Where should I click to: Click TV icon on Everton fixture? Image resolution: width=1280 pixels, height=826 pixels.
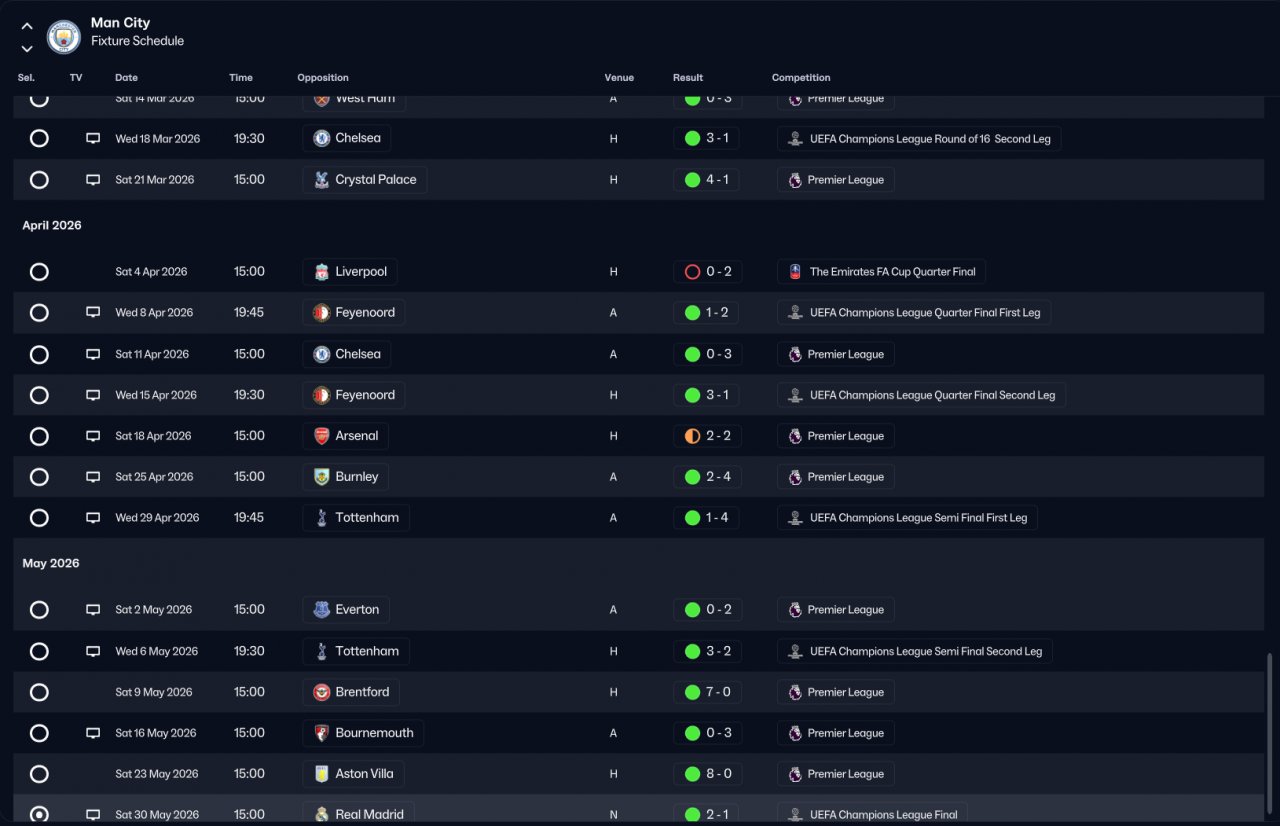[93, 610]
